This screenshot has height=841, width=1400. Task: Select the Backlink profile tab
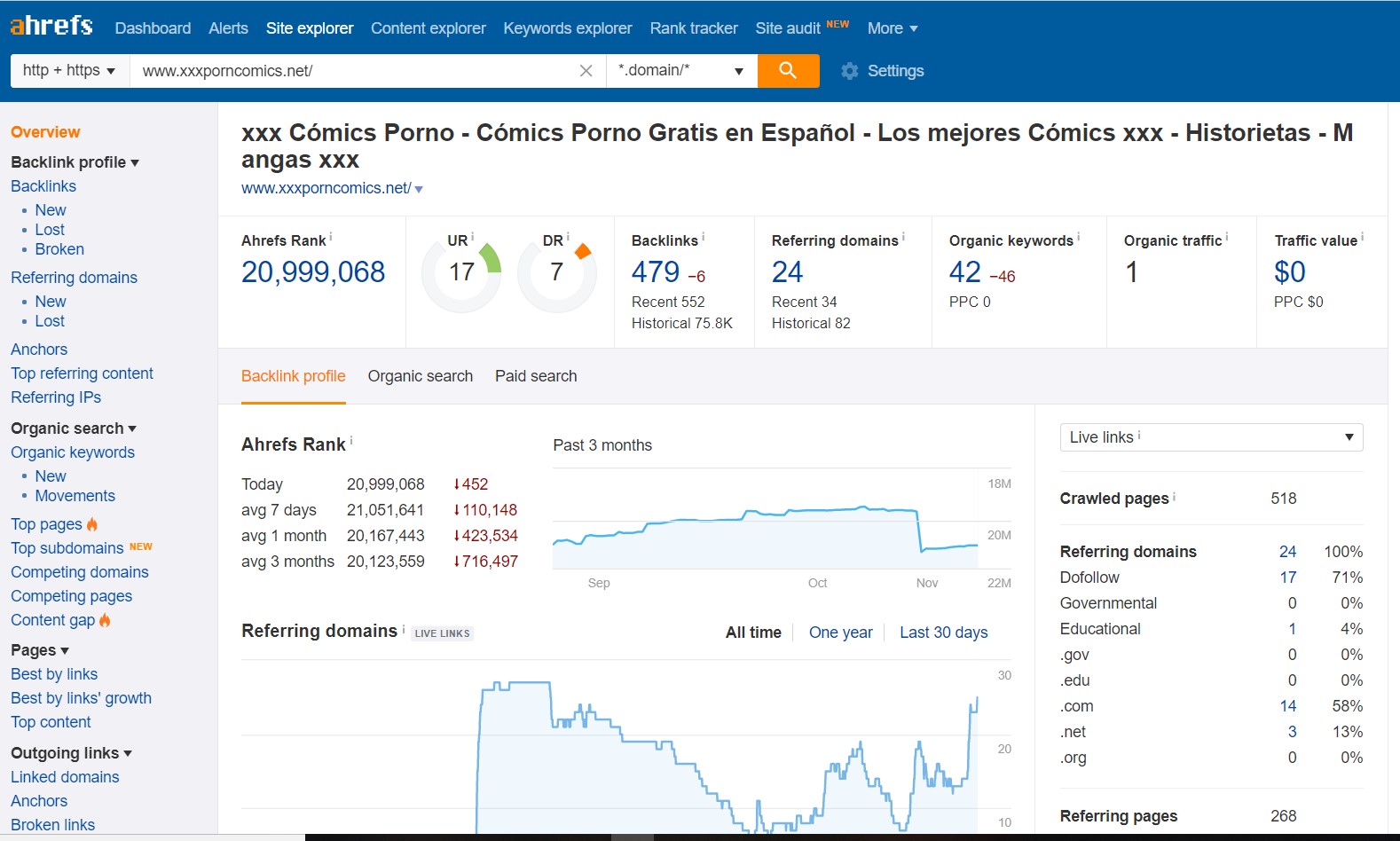tap(294, 376)
